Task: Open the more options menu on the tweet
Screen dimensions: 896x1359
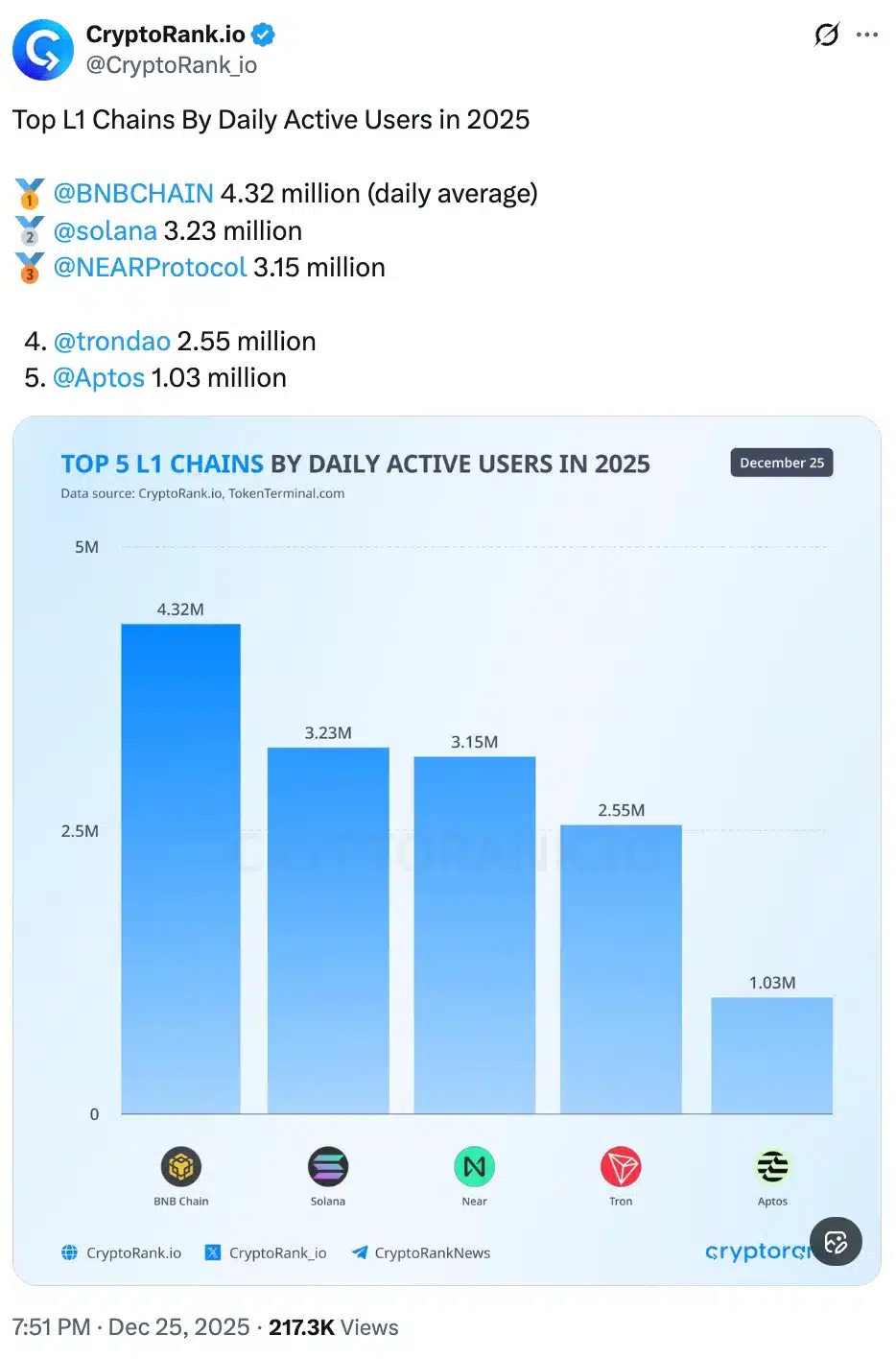Action: coord(867,35)
